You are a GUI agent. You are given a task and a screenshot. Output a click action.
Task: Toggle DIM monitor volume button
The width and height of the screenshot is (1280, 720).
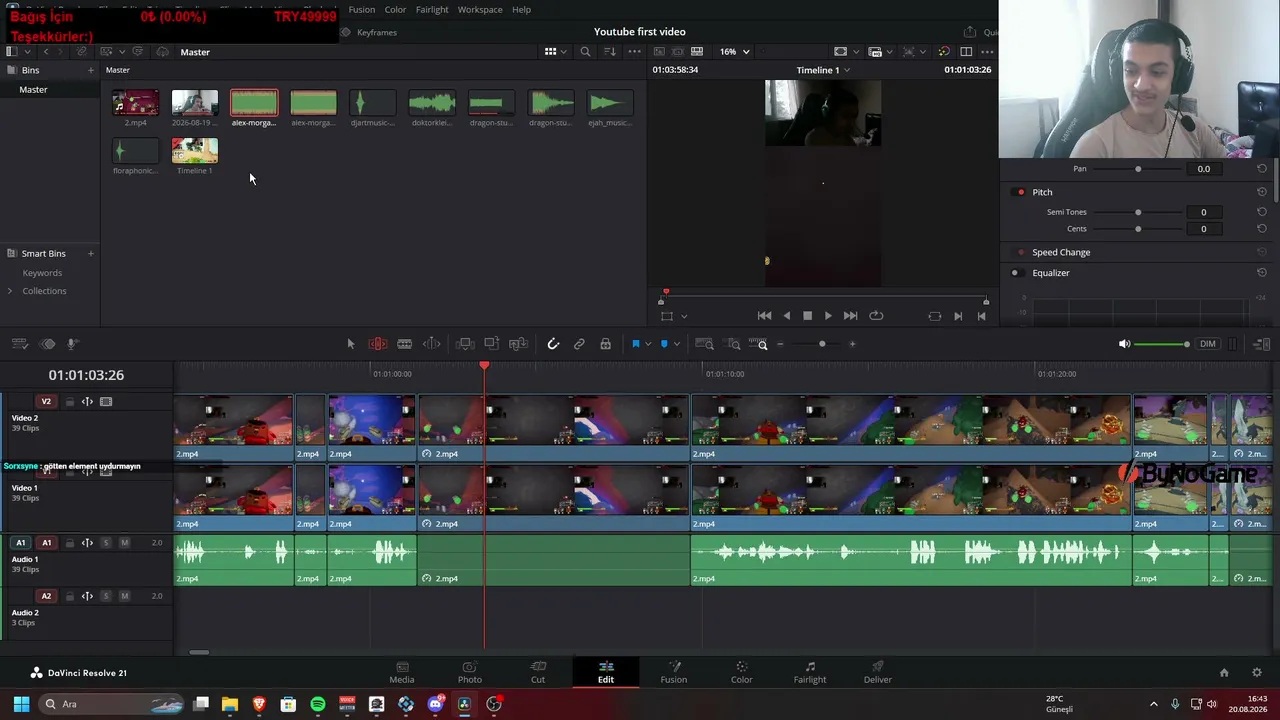(1208, 344)
